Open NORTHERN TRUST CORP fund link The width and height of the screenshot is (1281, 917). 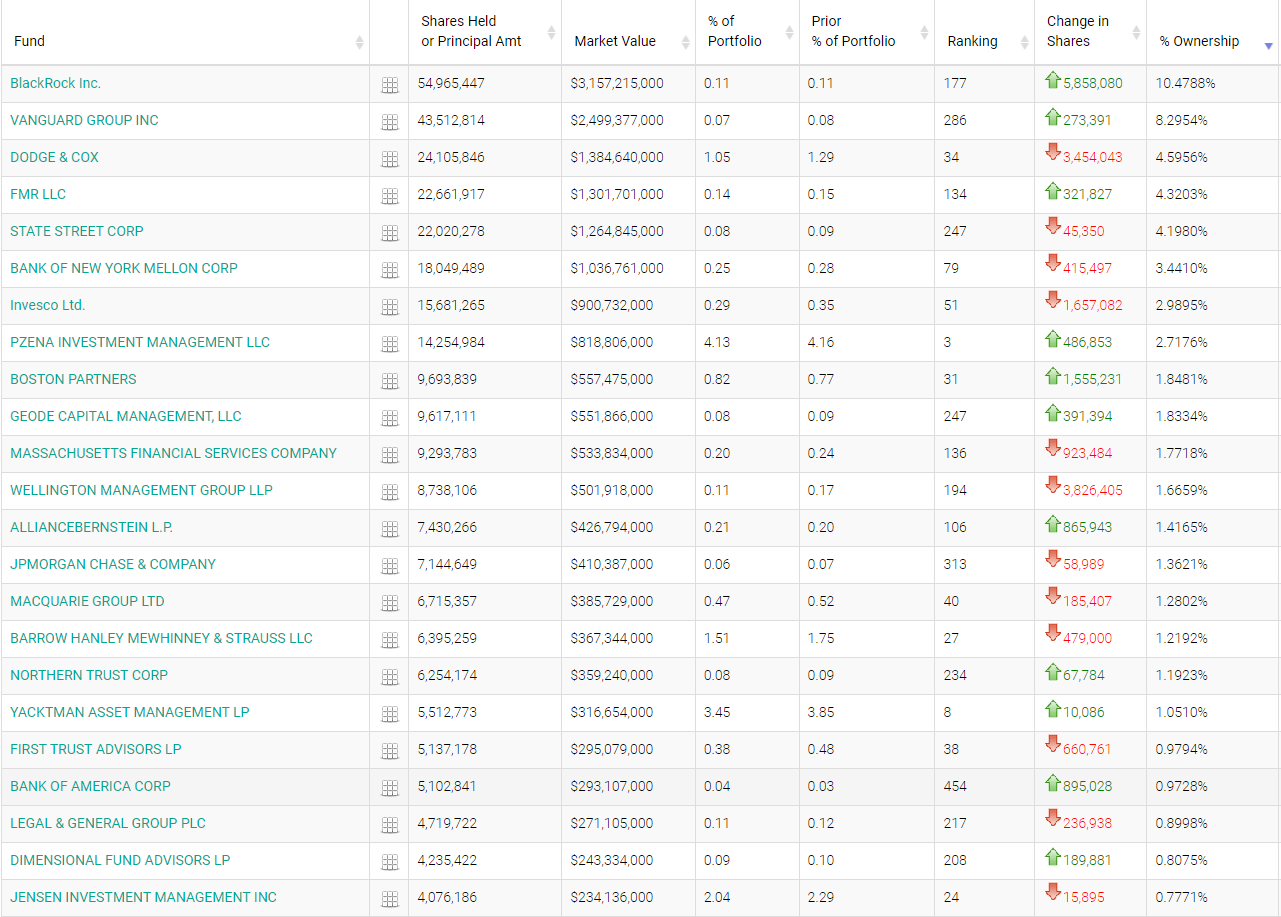(x=89, y=675)
